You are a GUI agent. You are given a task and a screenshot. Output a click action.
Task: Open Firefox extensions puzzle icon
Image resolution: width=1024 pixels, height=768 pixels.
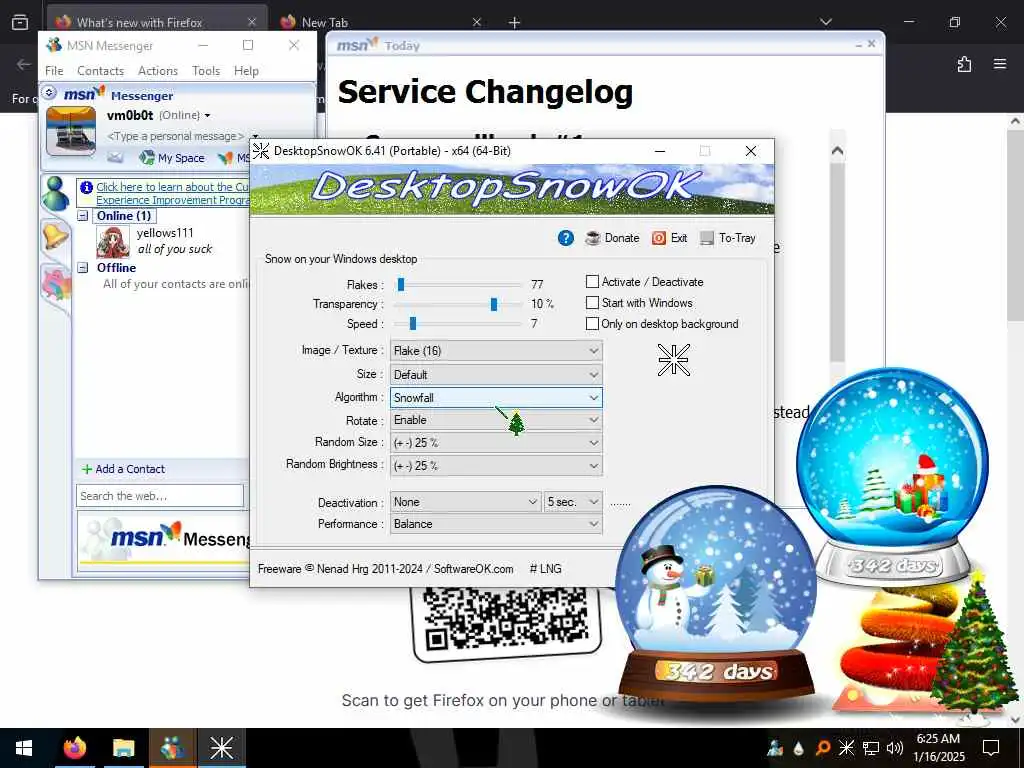(x=964, y=64)
